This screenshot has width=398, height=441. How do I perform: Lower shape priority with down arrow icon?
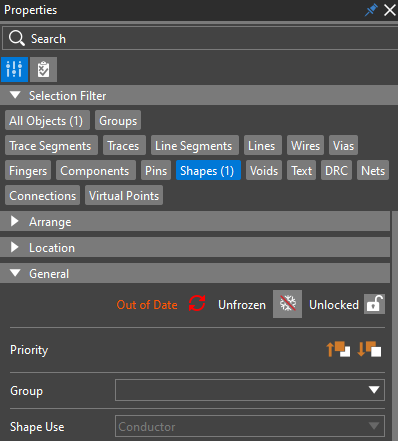click(x=369, y=349)
